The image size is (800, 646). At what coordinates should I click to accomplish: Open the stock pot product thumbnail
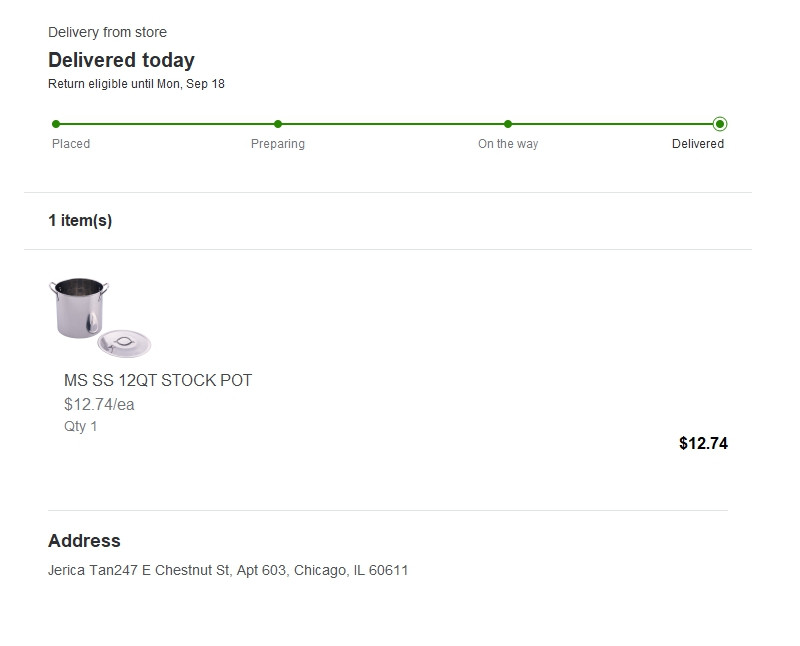(x=98, y=317)
